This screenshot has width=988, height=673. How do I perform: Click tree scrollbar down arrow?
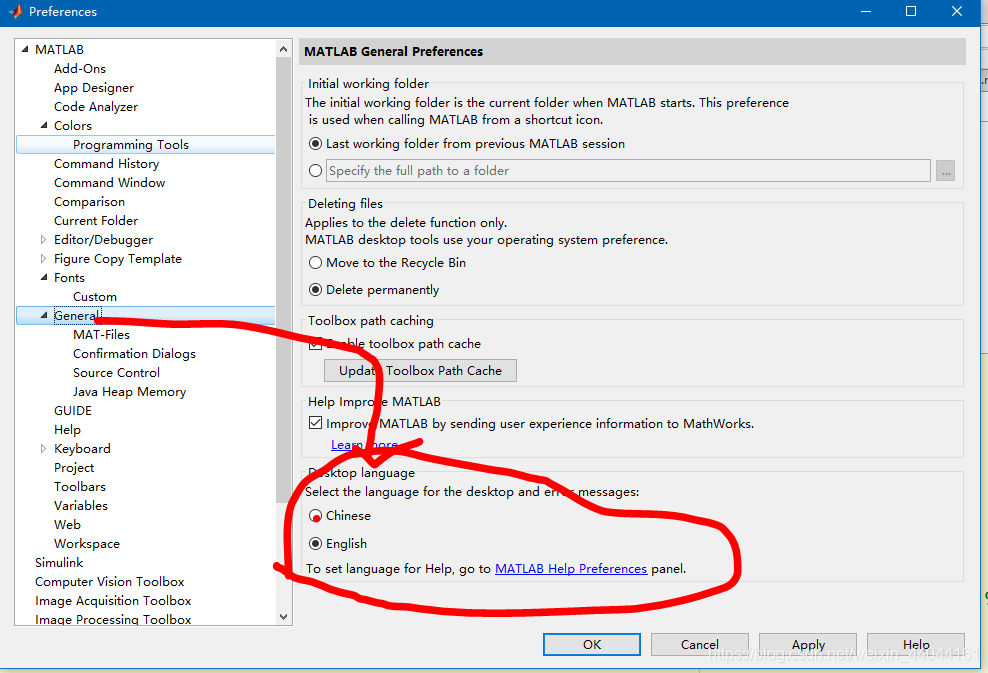click(284, 617)
